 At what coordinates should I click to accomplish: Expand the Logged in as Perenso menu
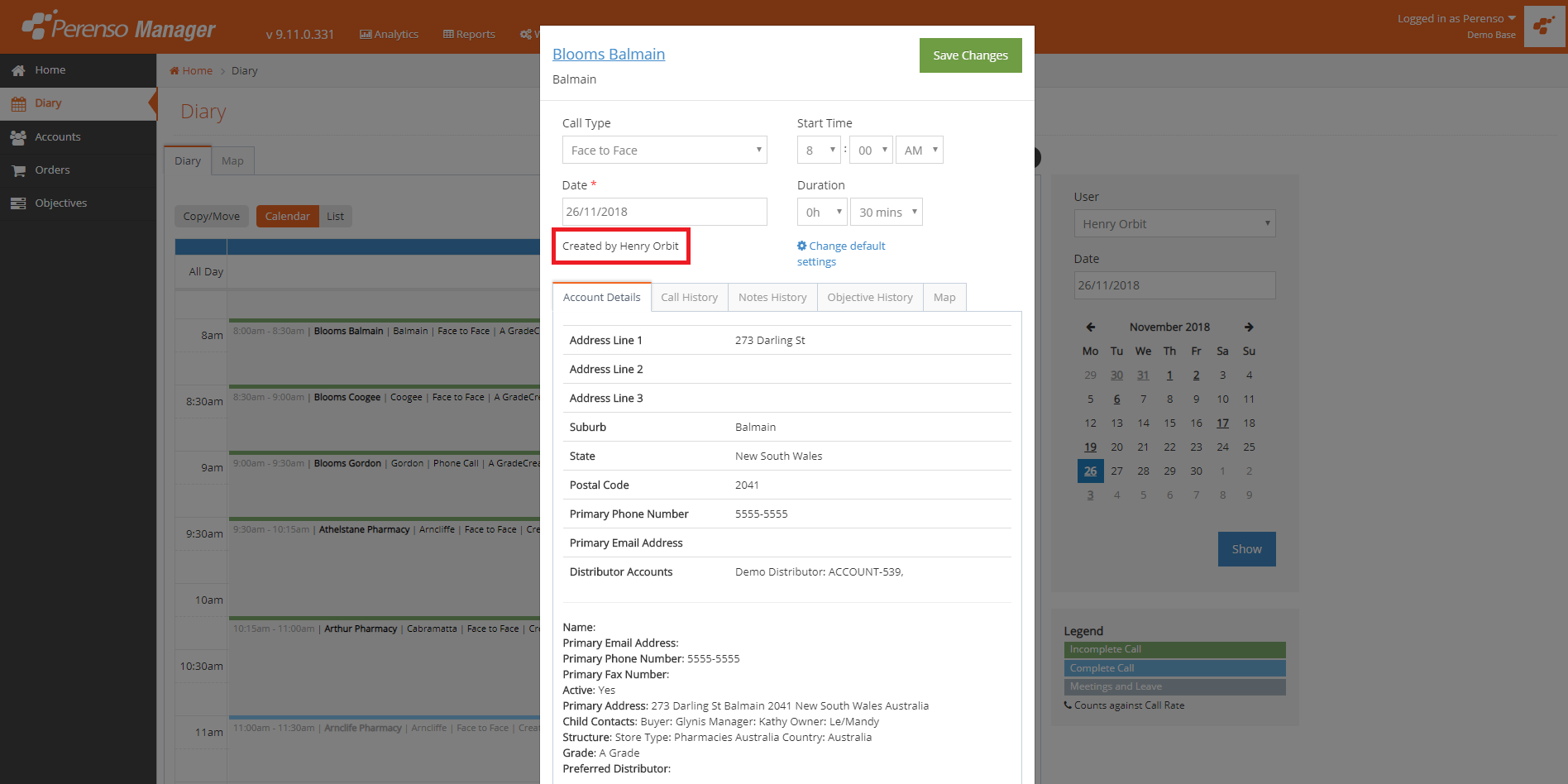point(1456,19)
